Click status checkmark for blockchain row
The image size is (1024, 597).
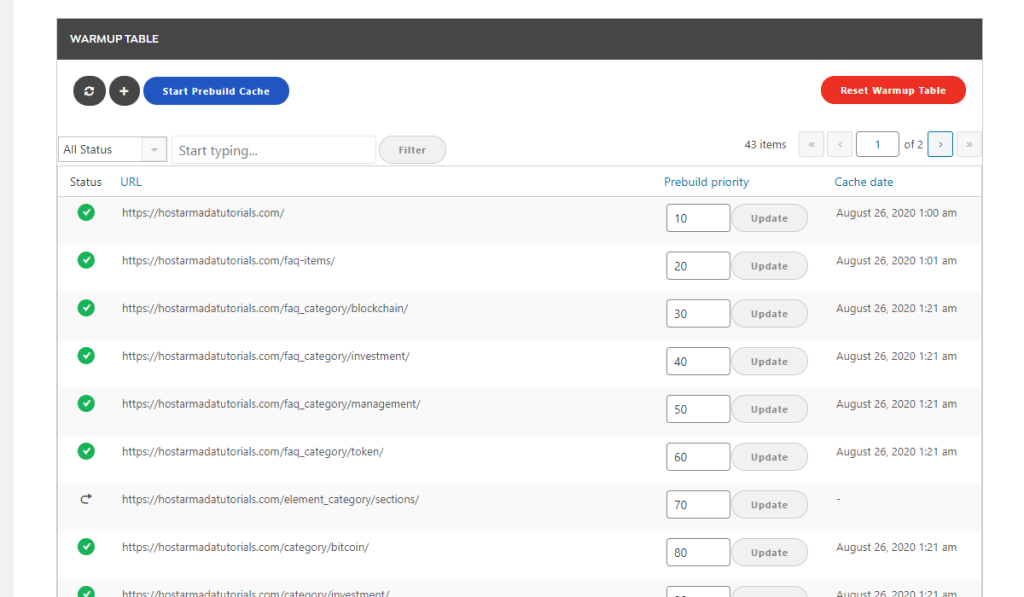86,308
